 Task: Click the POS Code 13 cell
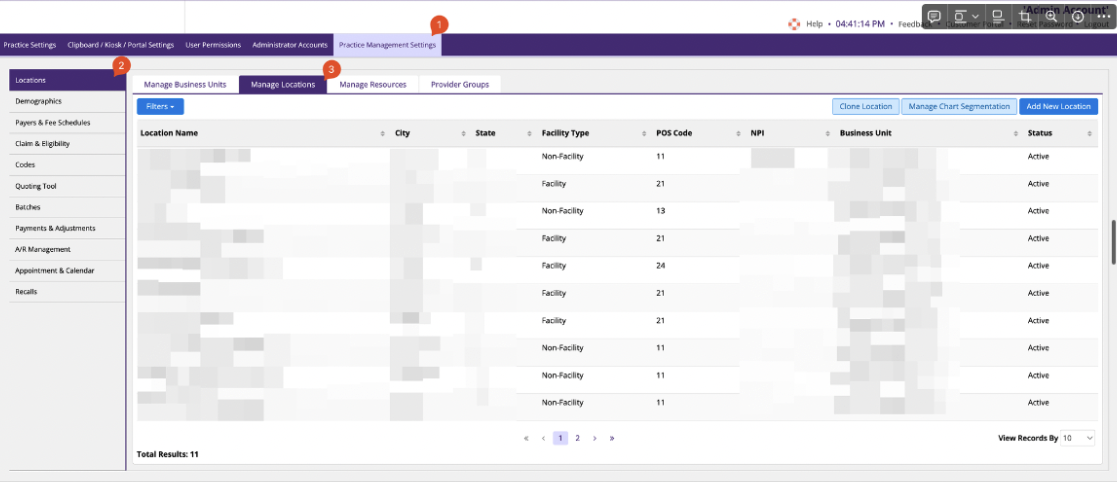point(660,211)
